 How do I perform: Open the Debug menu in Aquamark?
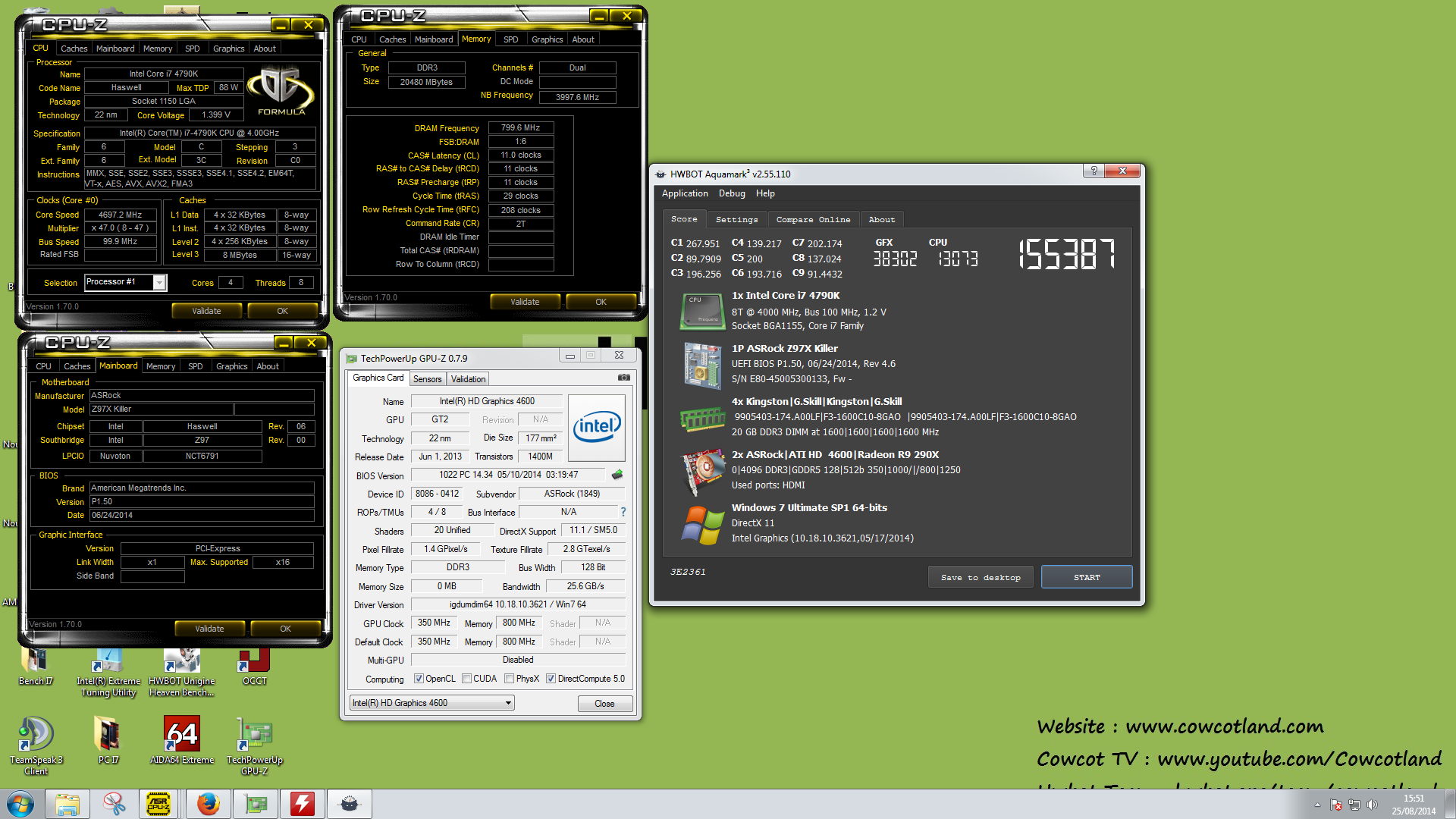click(x=732, y=193)
